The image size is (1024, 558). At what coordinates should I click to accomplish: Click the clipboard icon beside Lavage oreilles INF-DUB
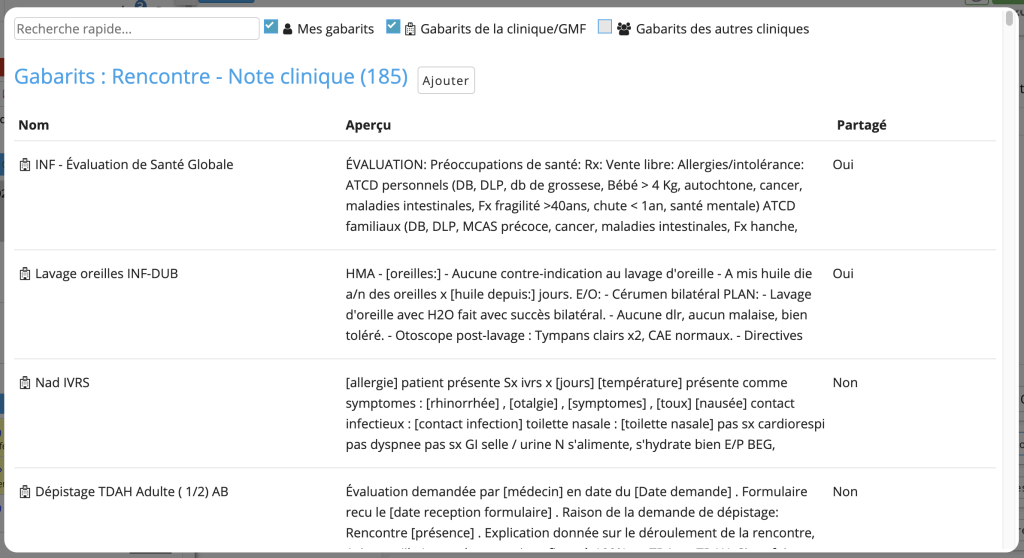25,274
